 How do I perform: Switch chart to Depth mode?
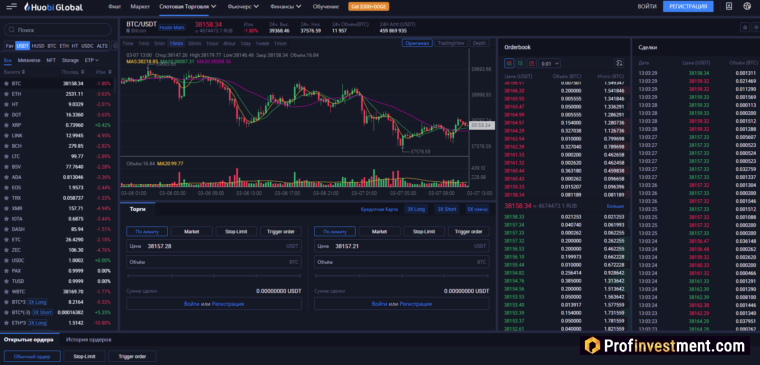tap(479, 43)
